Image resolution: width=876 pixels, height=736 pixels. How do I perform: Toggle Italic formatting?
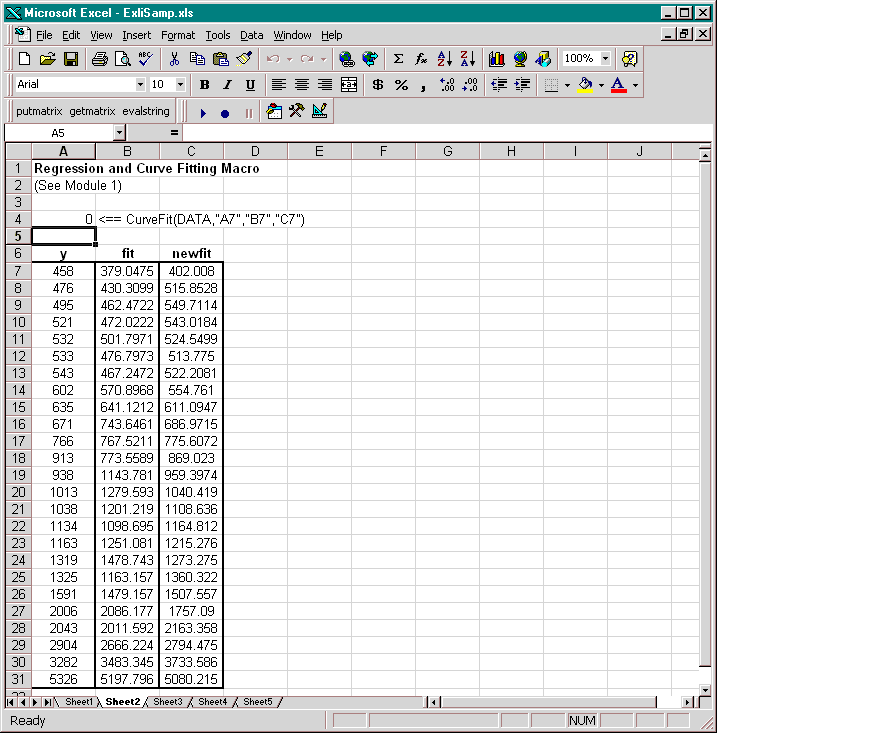[227, 85]
